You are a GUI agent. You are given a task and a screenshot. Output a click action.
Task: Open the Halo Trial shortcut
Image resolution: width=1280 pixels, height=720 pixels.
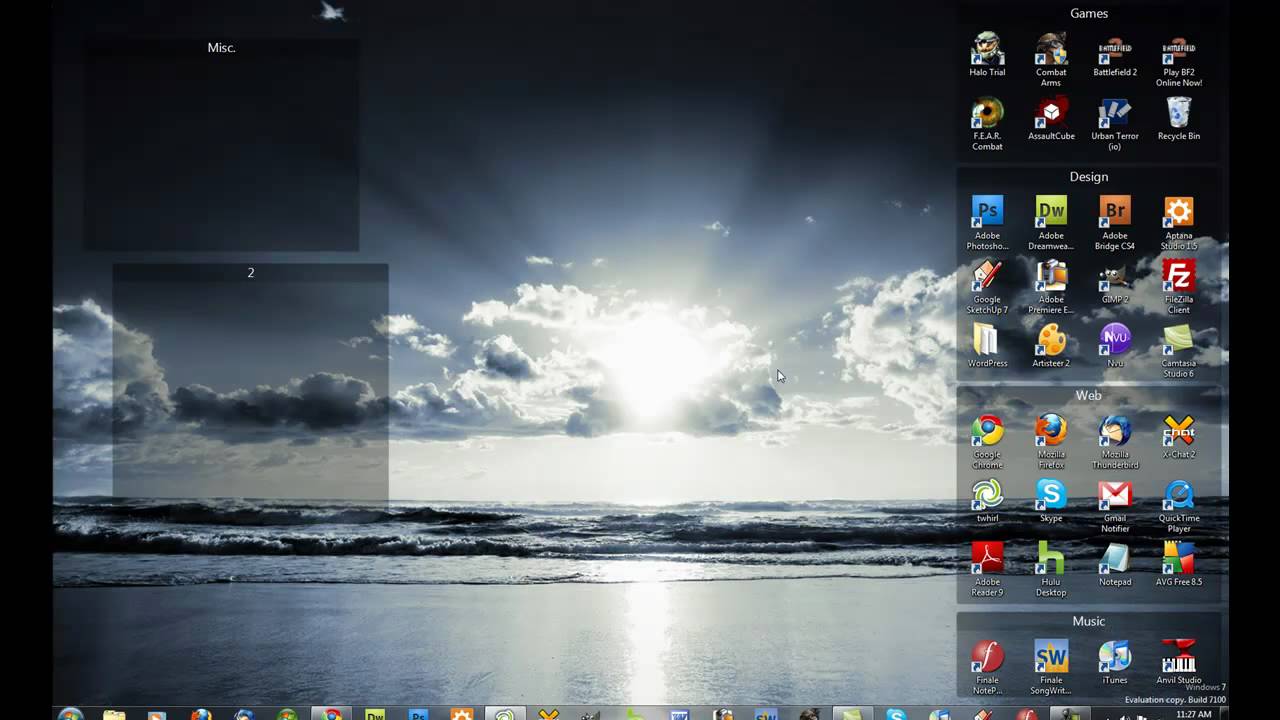(x=987, y=50)
